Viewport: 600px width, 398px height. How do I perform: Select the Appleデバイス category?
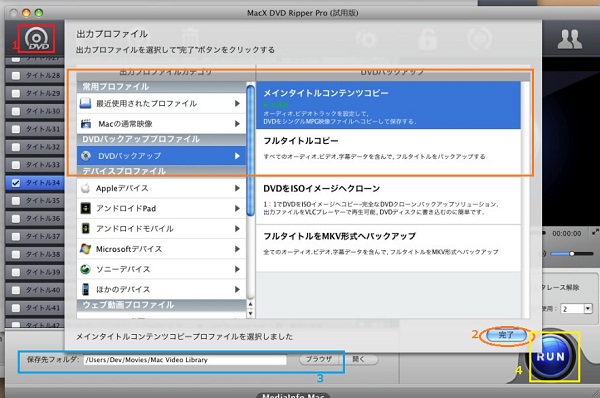click(161, 188)
